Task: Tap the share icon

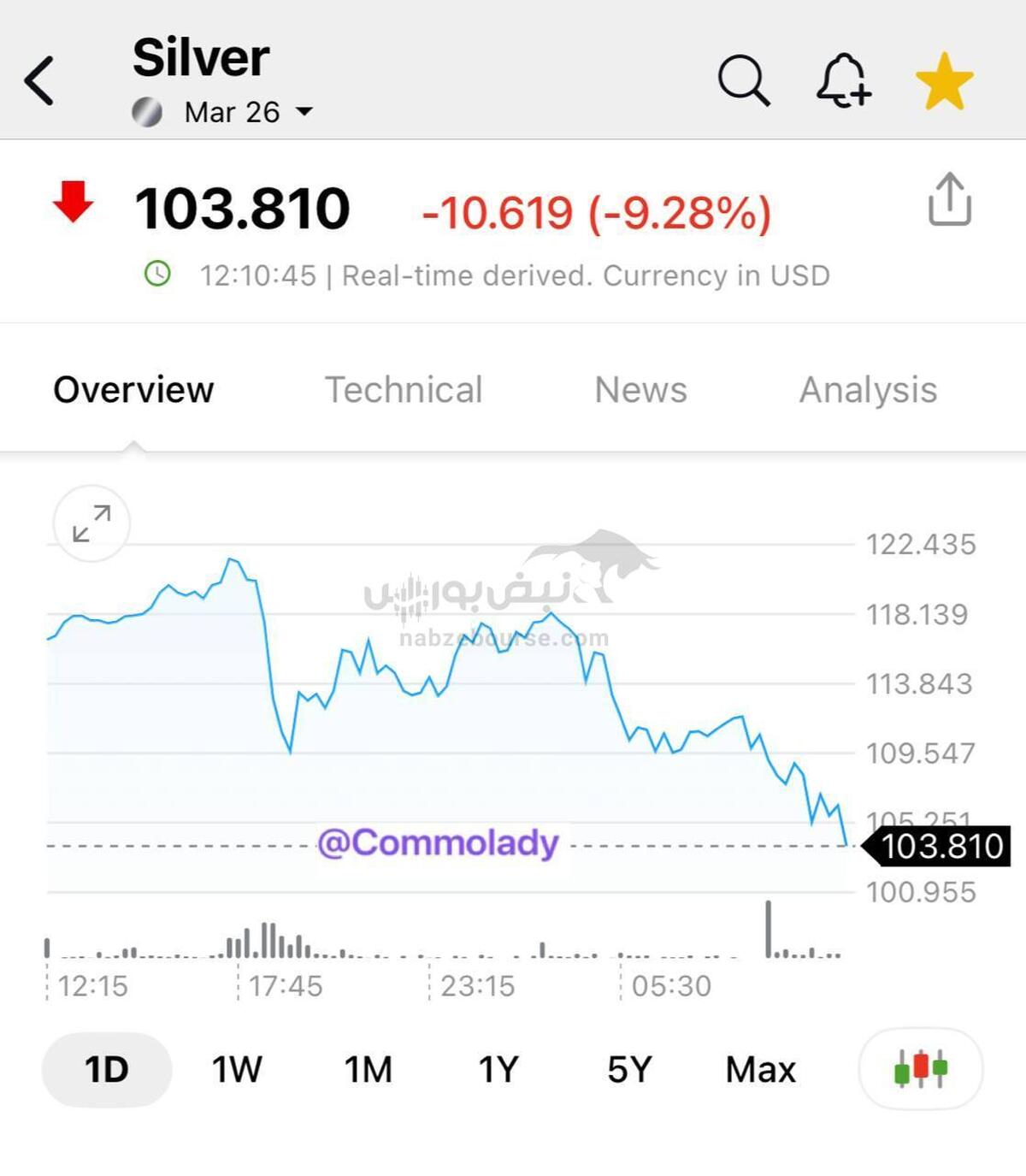Action: click(x=949, y=200)
